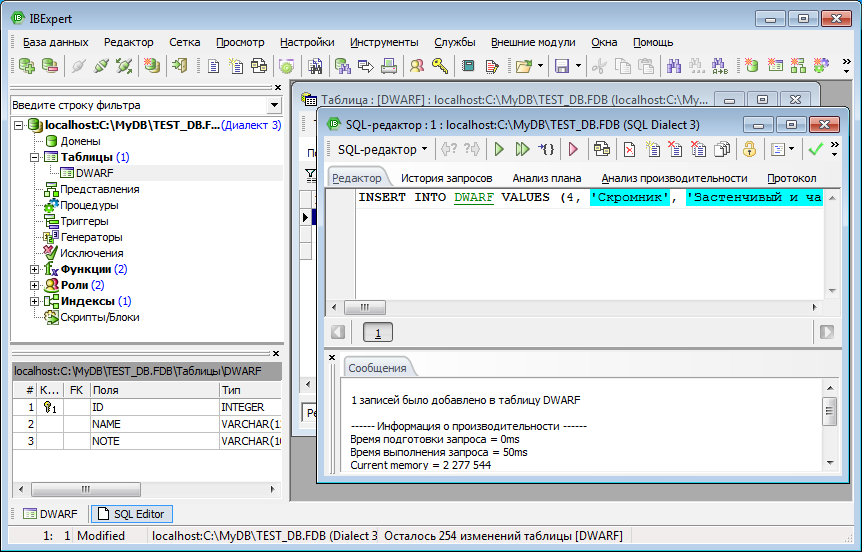
Task: Commit transaction with green checkmark icon
Action: tap(815, 149)
